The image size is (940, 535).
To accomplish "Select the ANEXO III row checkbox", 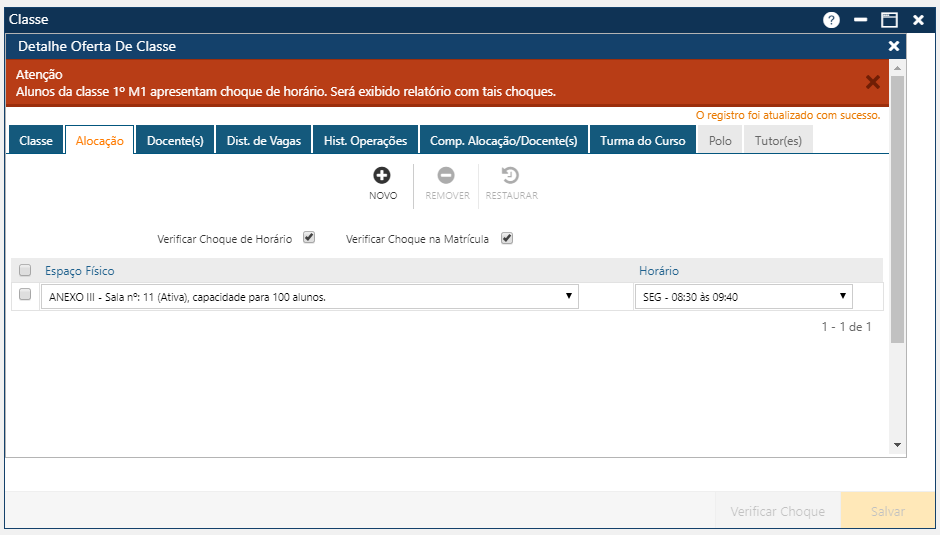I will (25, 295).
